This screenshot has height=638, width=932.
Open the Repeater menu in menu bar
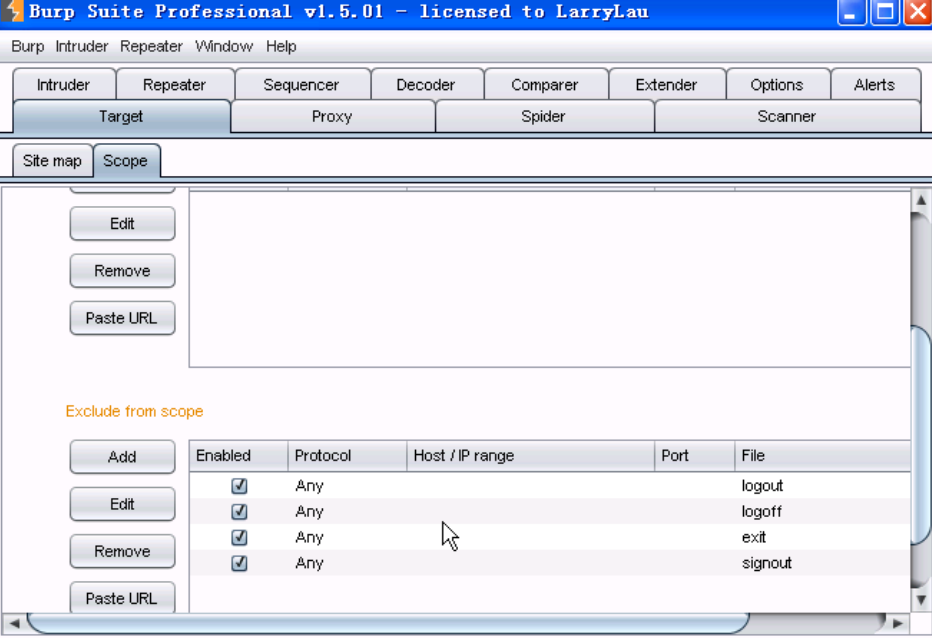point(151,46)
